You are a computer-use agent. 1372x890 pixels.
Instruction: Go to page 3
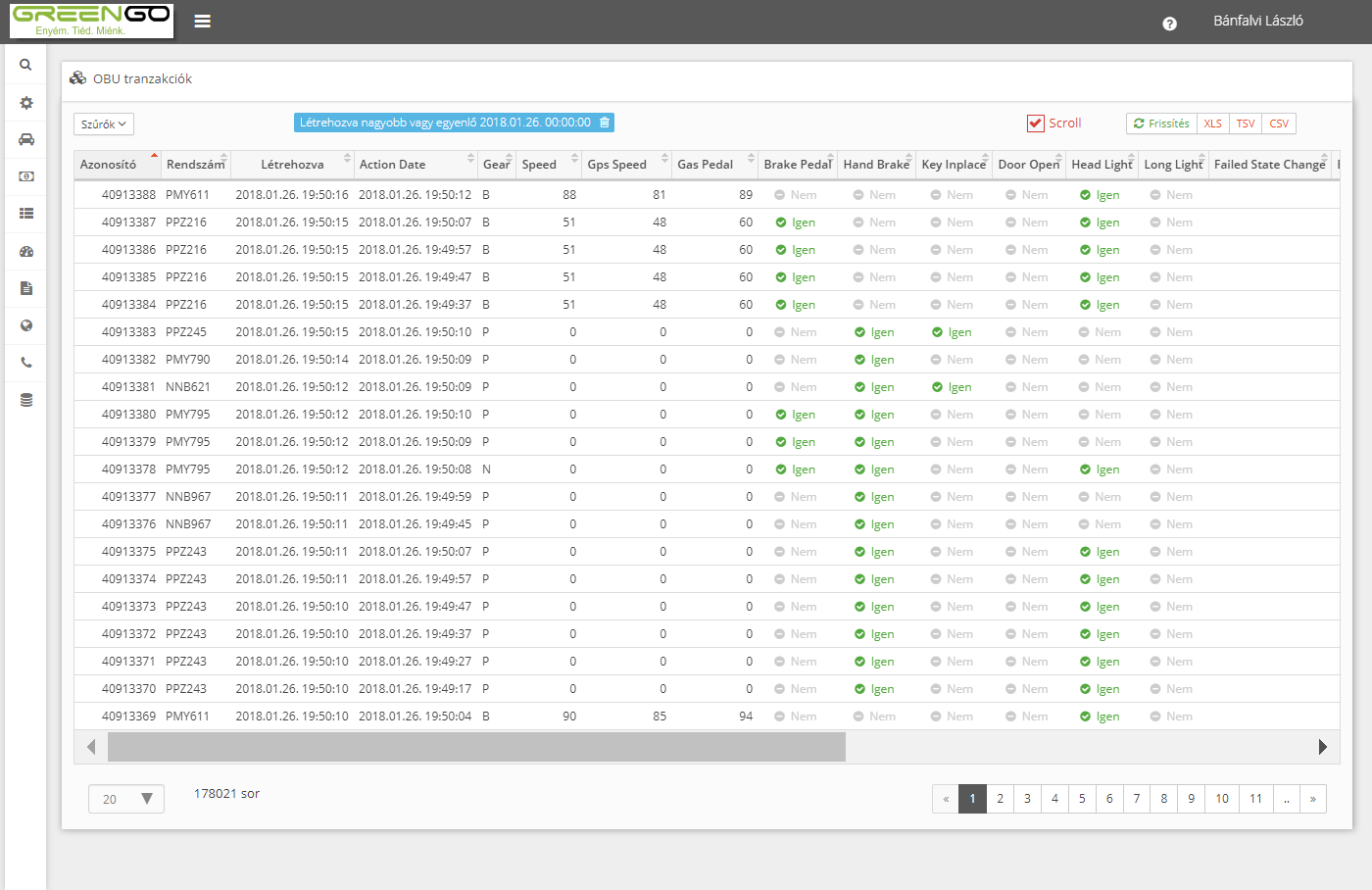point(1027,799)
